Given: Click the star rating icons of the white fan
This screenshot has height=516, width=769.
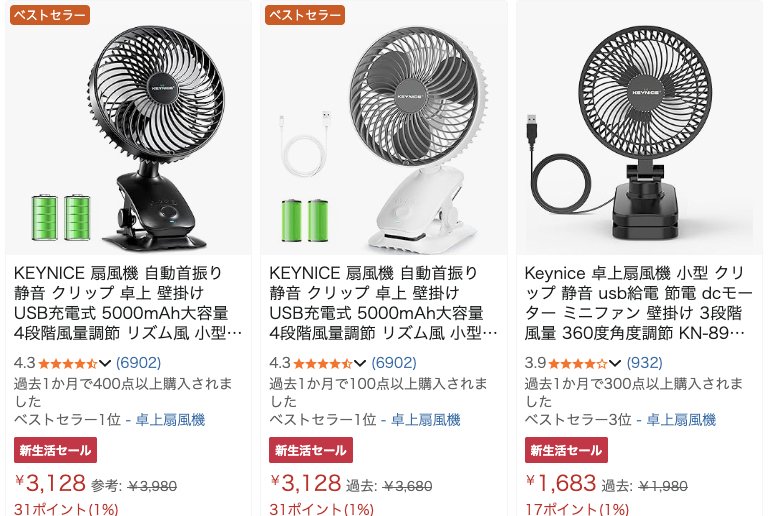Looking at the screenshot, I should pyautogui.click(x=323, y=363).
